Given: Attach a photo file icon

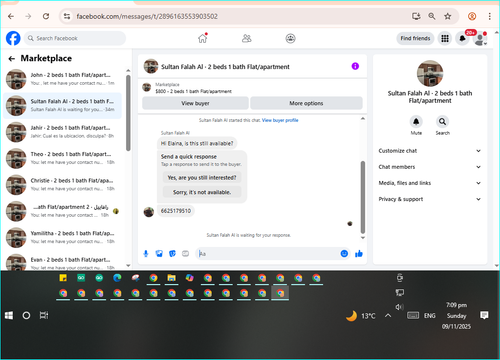Looking at the screenshot, I should (x=159, y=254).
